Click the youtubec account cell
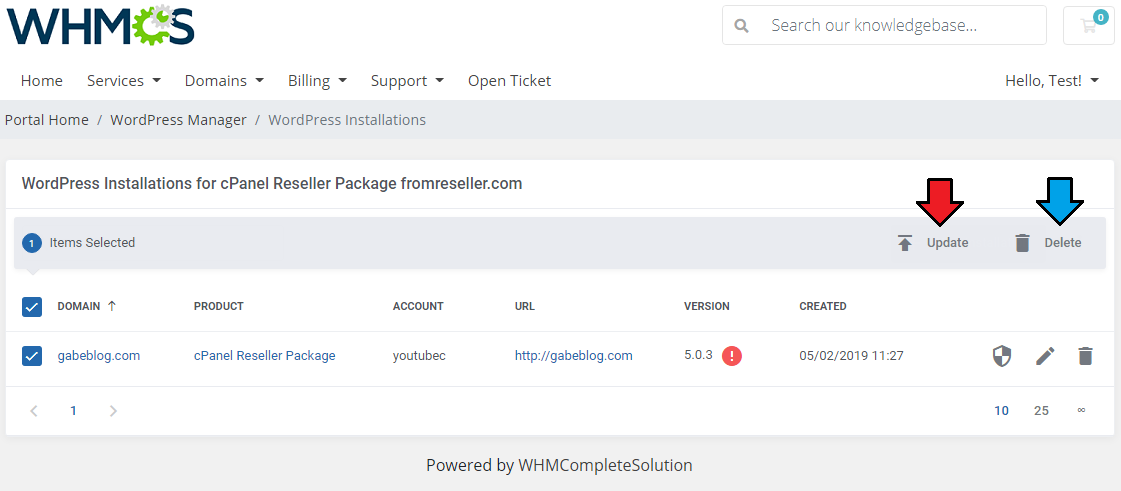Image resolution: width=1121 pixels, height=491 pixels. click(x=419, y=355)
